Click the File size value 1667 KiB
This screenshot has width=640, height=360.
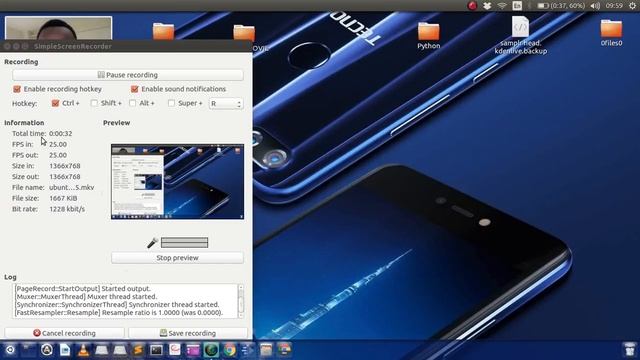point(63,198)
